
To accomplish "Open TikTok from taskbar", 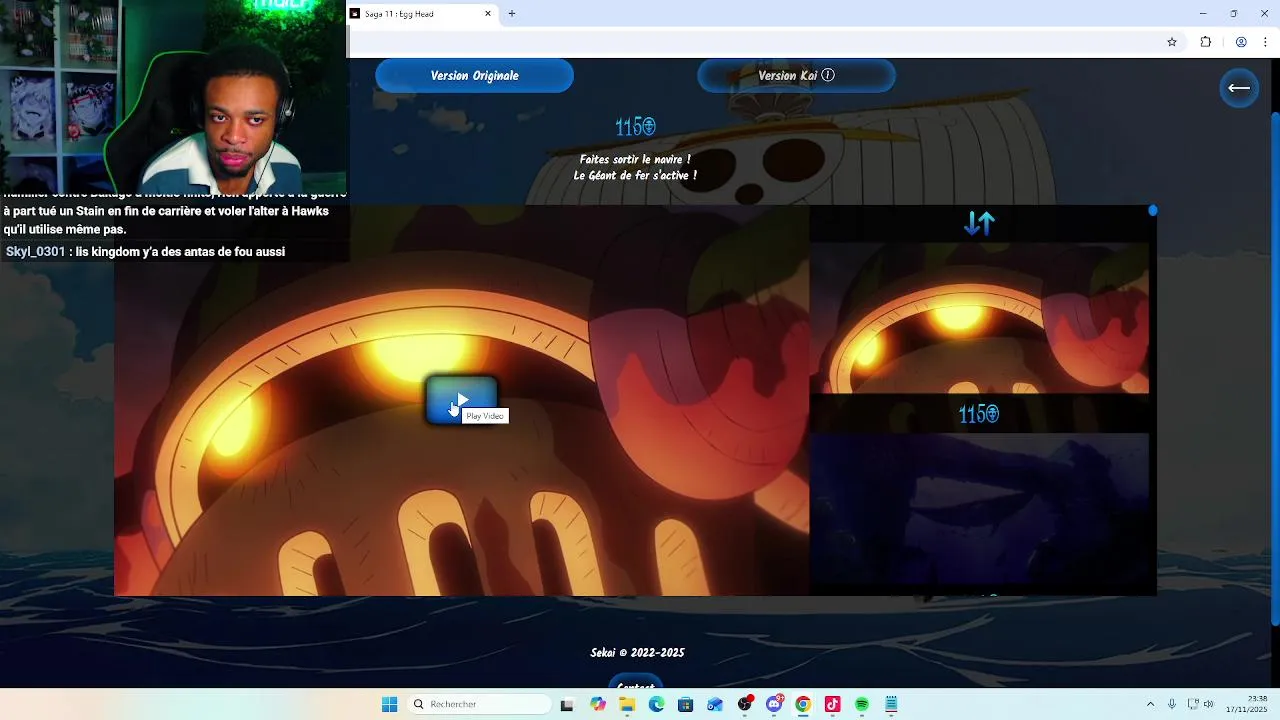I will pos(832,704).
